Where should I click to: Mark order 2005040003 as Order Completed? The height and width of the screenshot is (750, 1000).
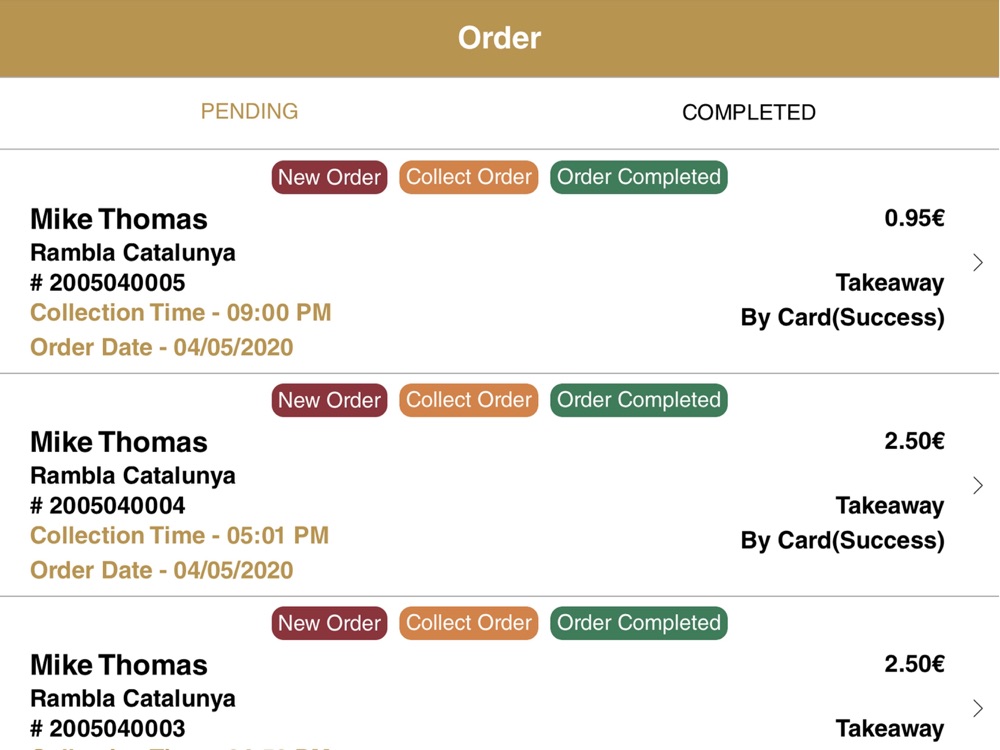(638, 623)
